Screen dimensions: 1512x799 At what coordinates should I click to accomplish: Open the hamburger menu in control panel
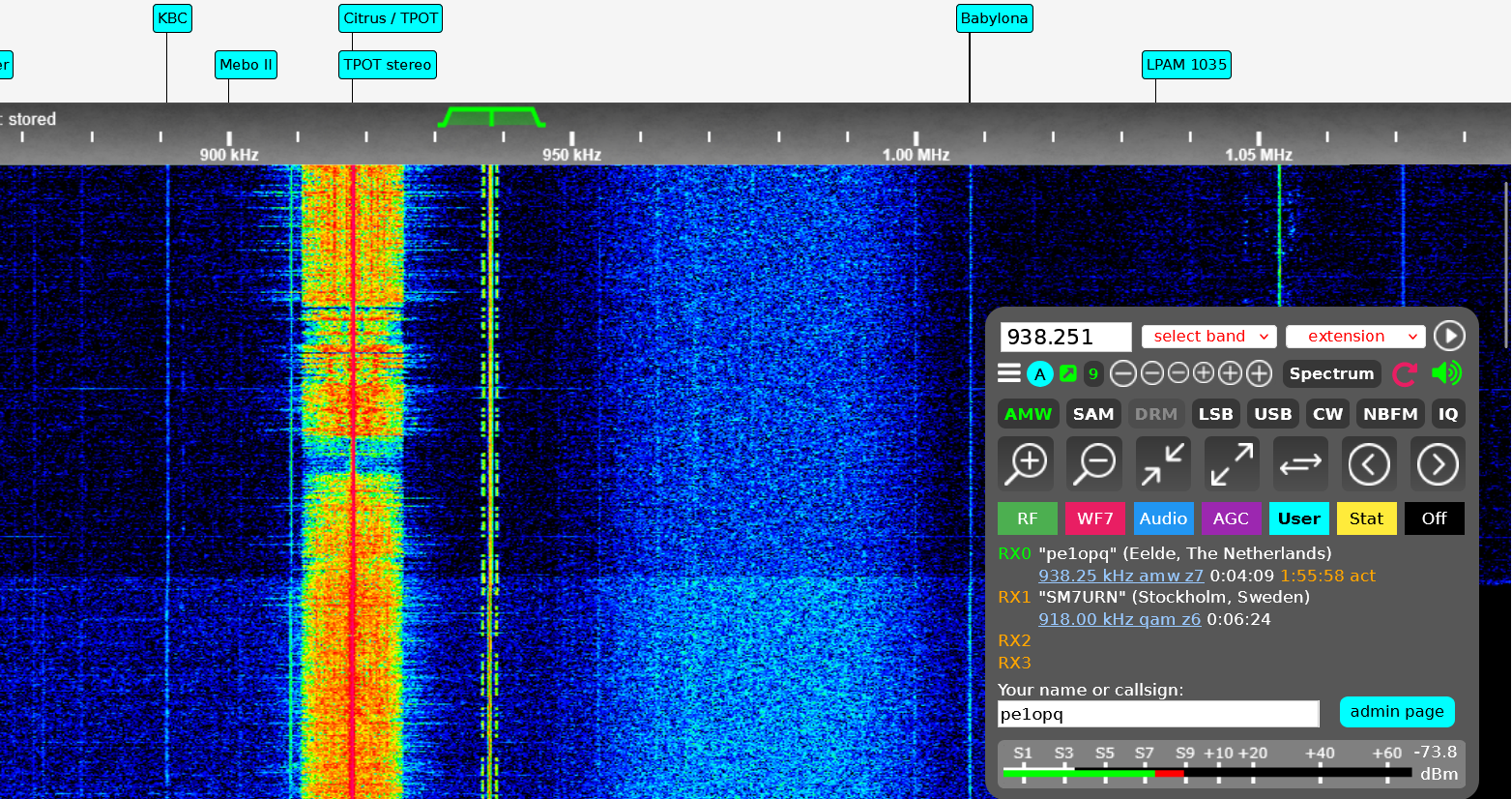click(1009, 373)
